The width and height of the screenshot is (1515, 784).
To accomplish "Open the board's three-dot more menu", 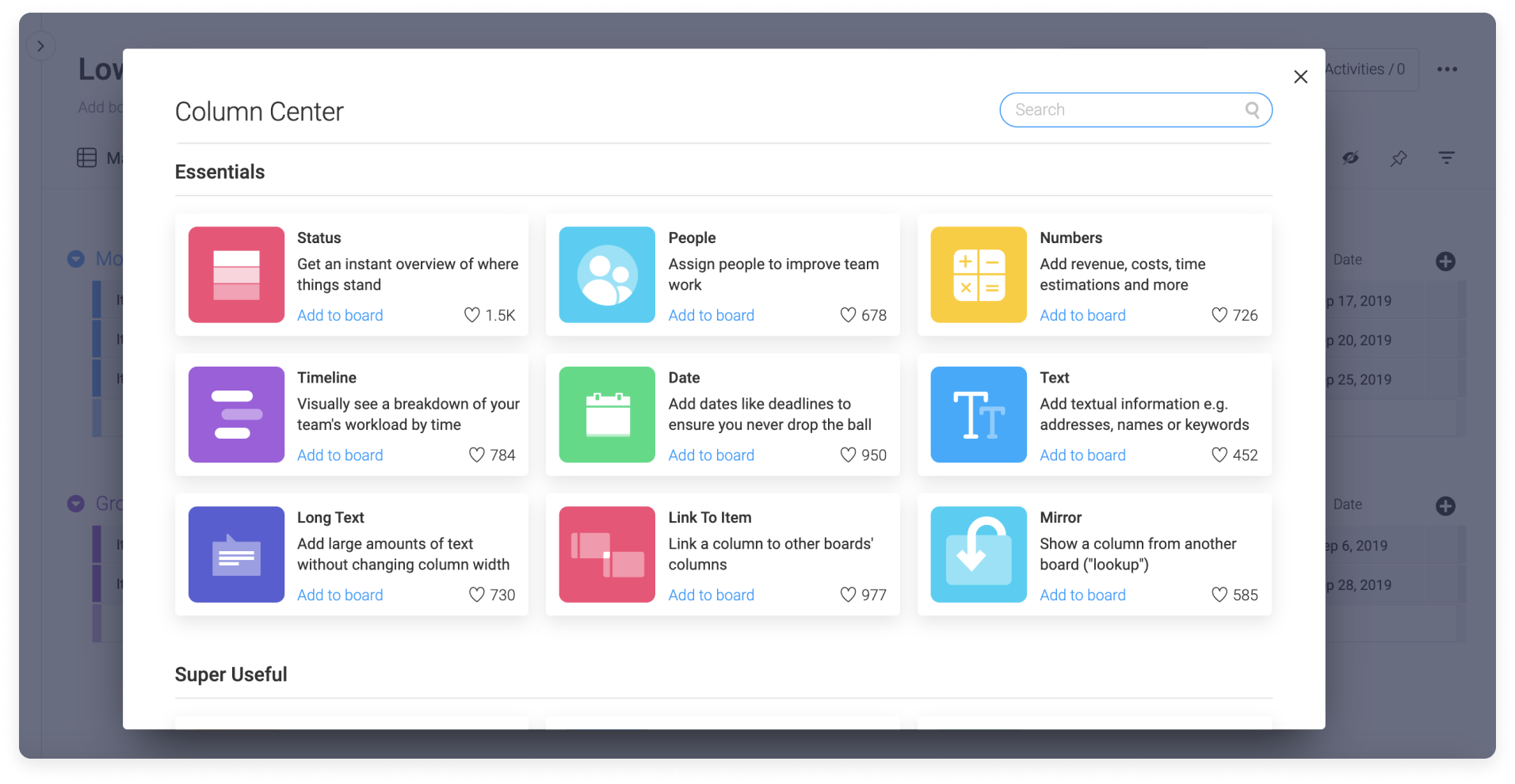I will click(x=1447, y=70).
